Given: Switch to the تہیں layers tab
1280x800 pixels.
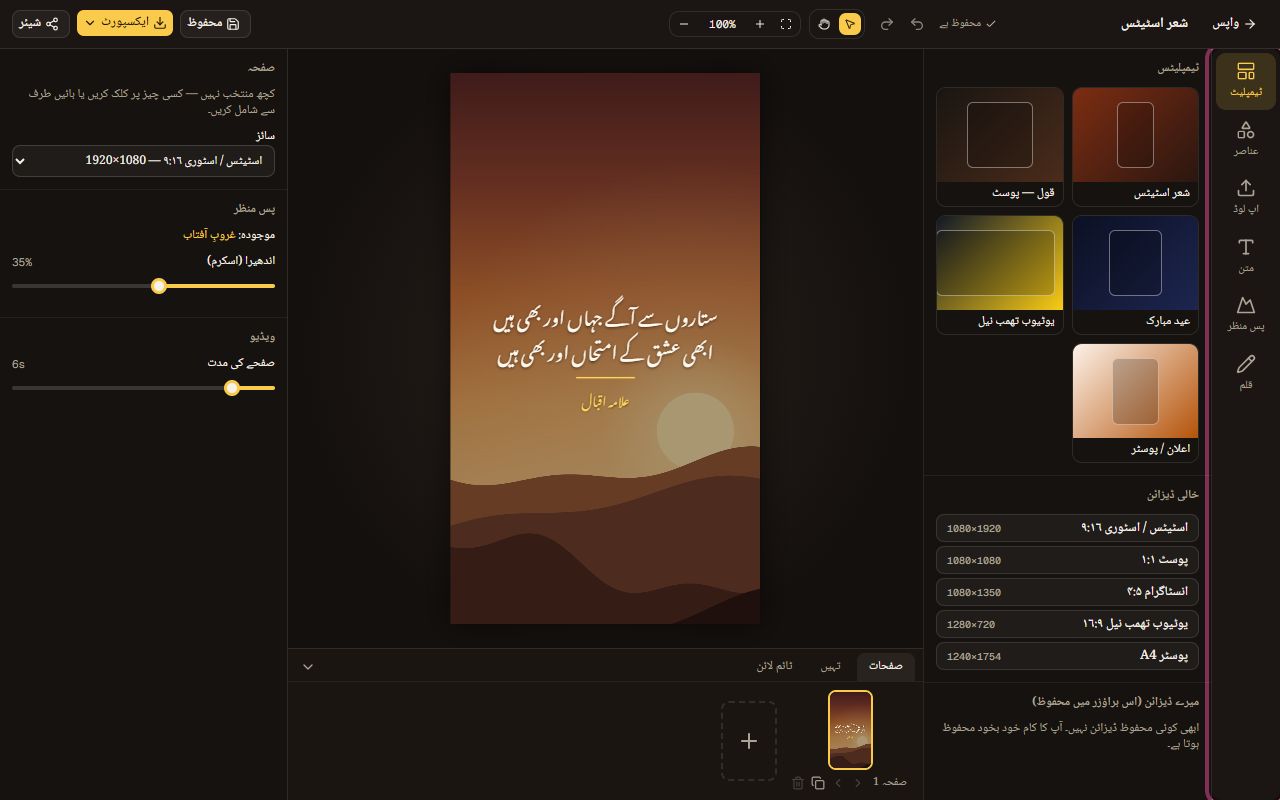Looking at the screenshot, I should (x=831, y=666).
